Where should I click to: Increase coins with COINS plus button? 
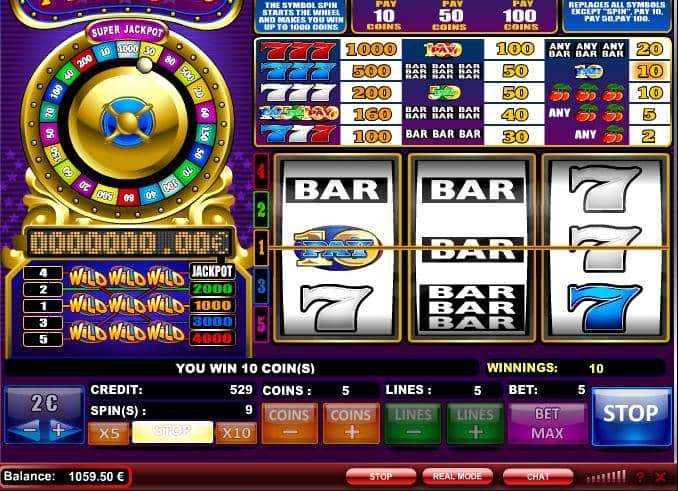click(x=351, y=424)
